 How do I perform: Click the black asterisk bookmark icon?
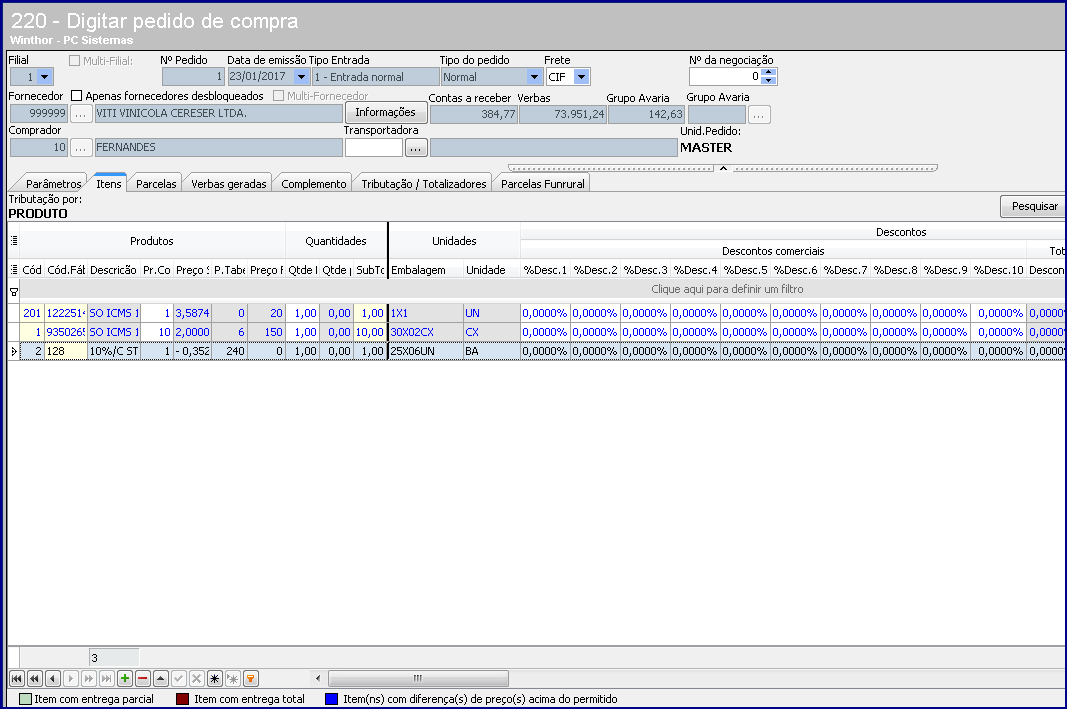(x=215, y=678)
